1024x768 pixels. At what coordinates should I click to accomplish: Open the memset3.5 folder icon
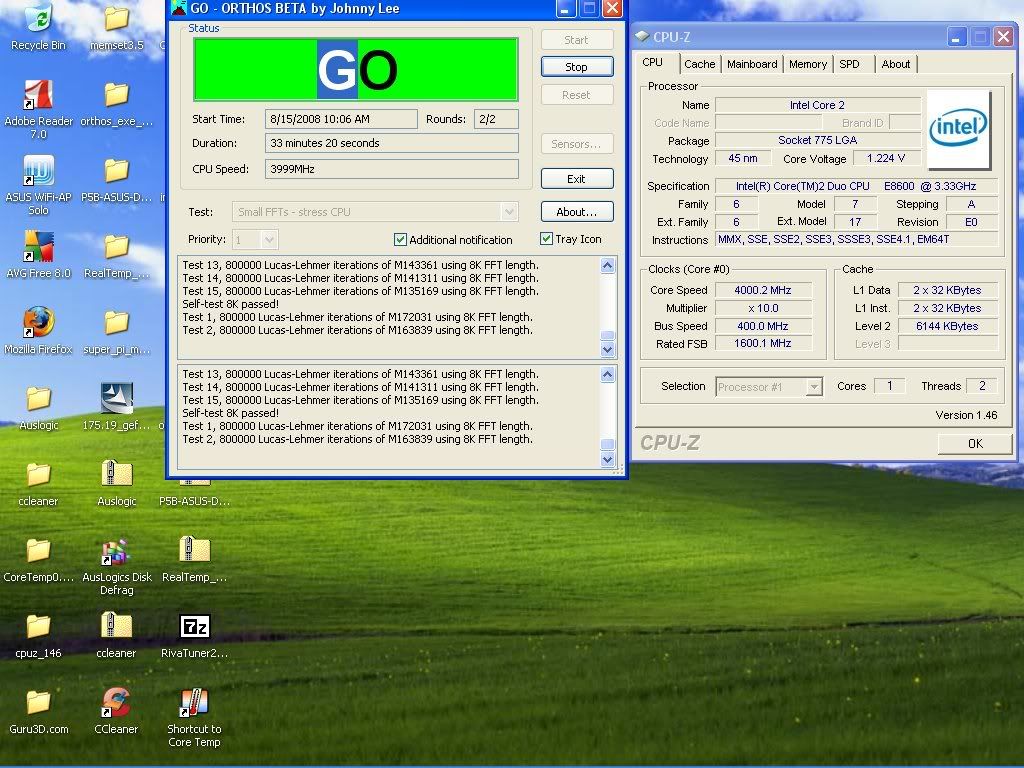point(116,20)
